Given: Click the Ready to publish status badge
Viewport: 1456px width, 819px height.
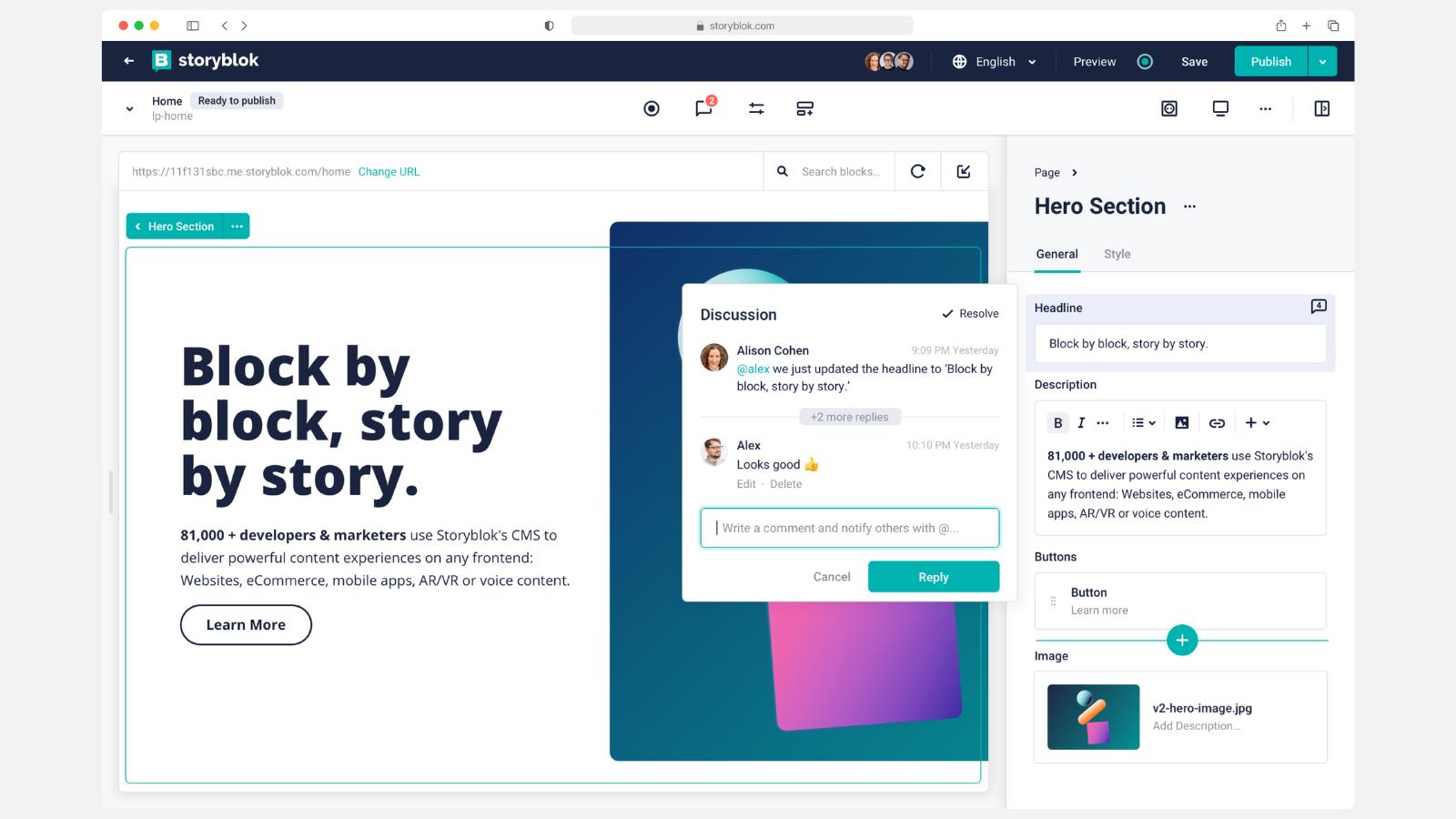Looking at the screenshot, I should pyautogui.click(x=237, y=101).
